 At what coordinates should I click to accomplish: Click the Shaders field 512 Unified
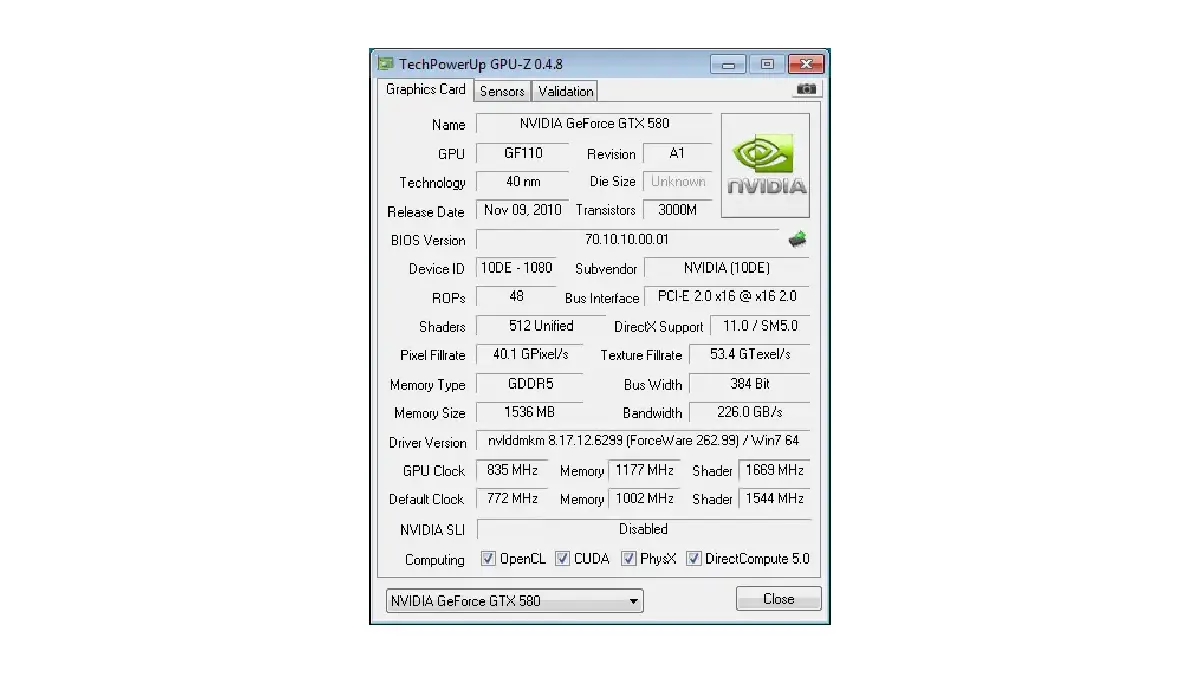pos(541,326)
